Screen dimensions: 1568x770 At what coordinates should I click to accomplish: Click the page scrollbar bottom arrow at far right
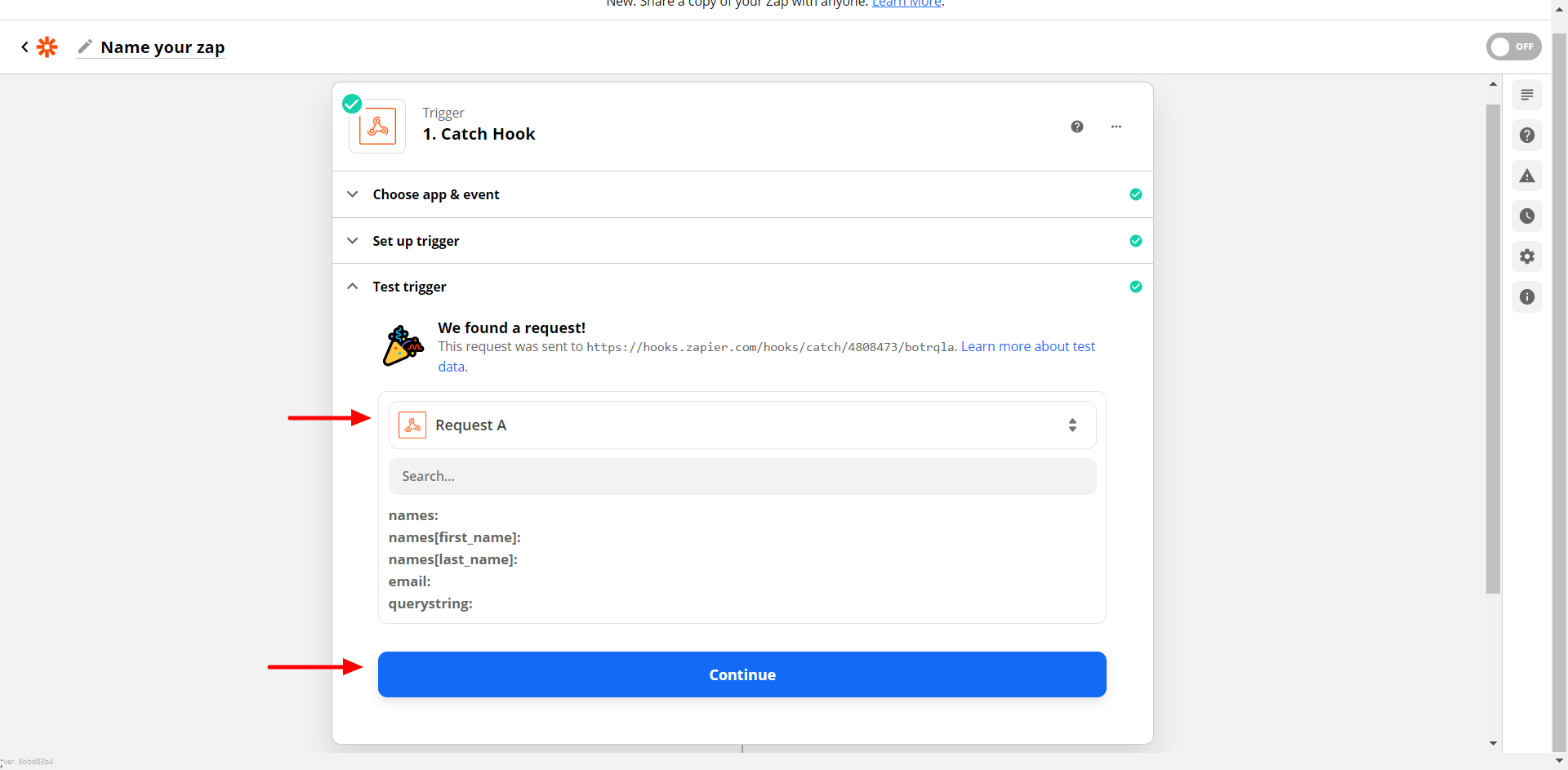1560,761
